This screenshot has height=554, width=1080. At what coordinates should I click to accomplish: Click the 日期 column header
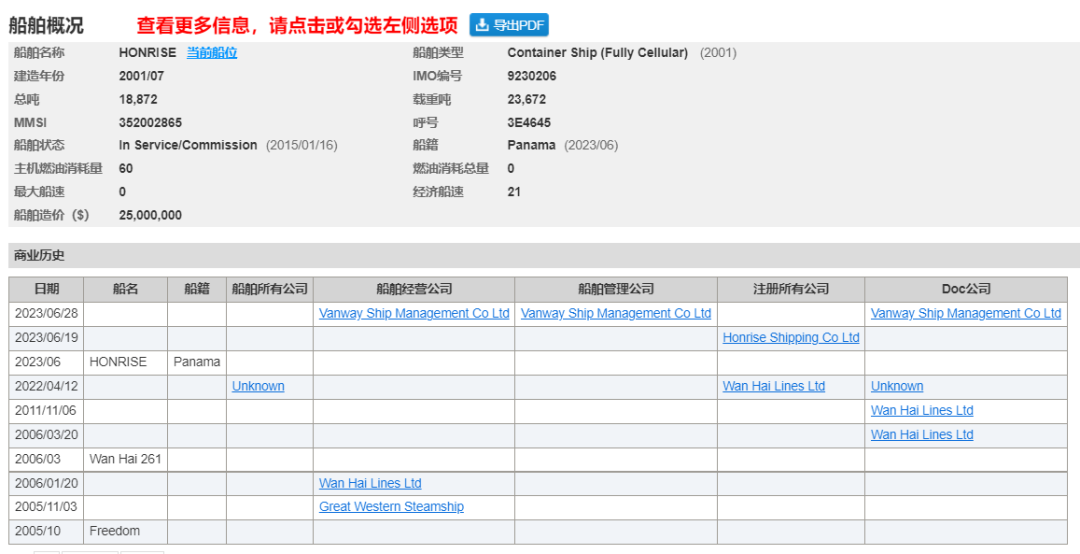[x=46, y=289]
